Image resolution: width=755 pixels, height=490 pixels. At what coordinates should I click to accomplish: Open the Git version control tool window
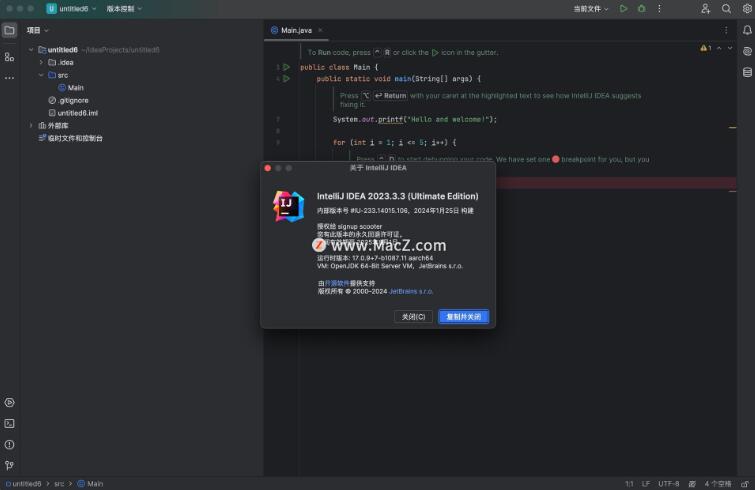click(9, 465)
